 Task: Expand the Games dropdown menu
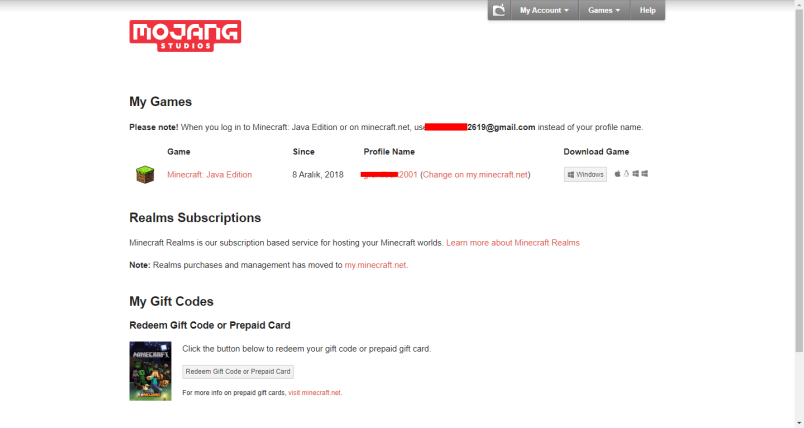point(604,10)
